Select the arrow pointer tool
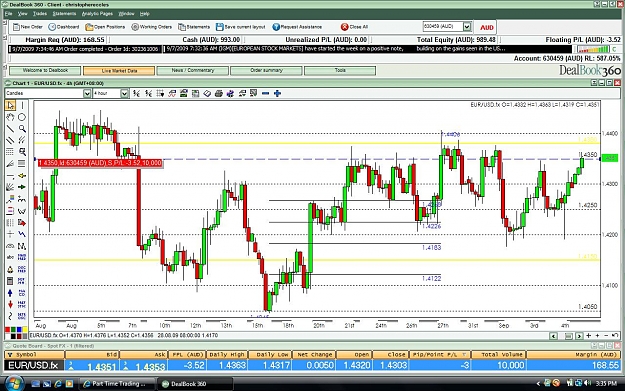This screenshot has height=391, width=625. [10, 105]
